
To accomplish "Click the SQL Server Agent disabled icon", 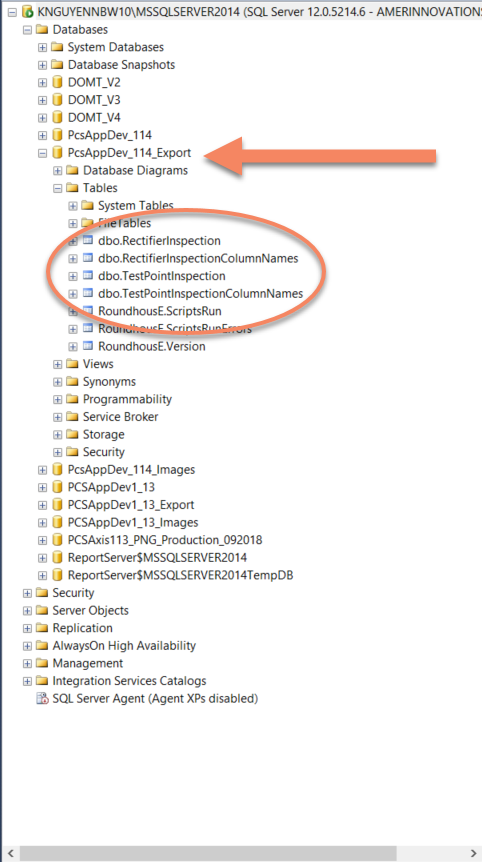I will 42,699.
